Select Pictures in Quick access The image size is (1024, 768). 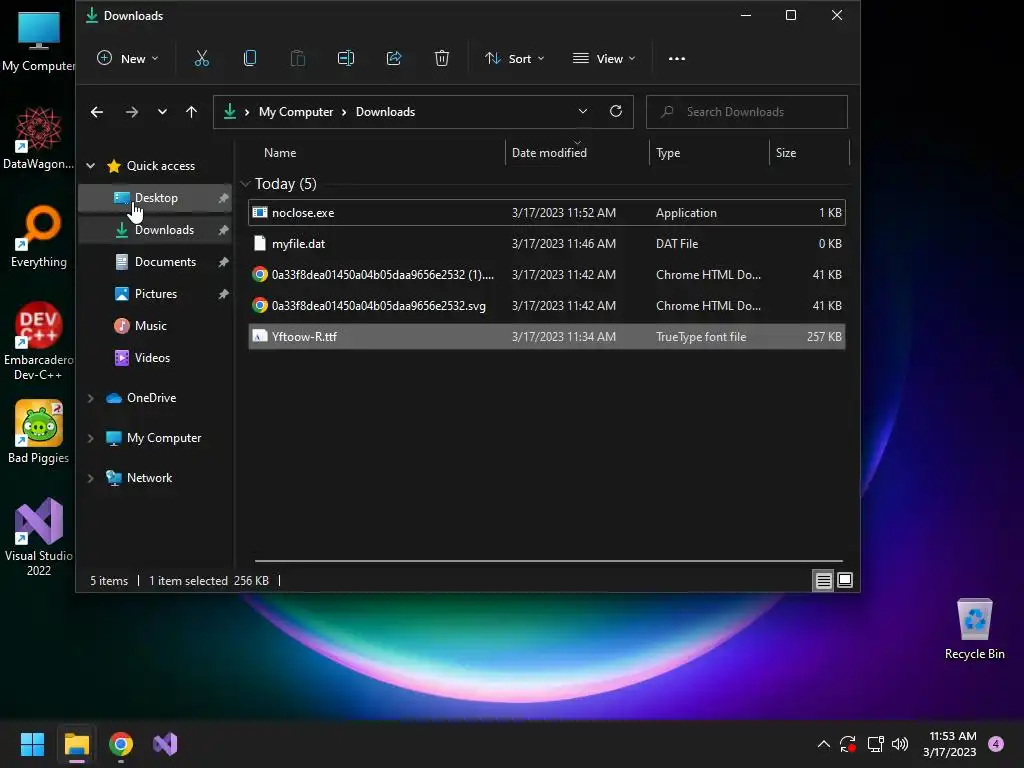pos(155,294)
